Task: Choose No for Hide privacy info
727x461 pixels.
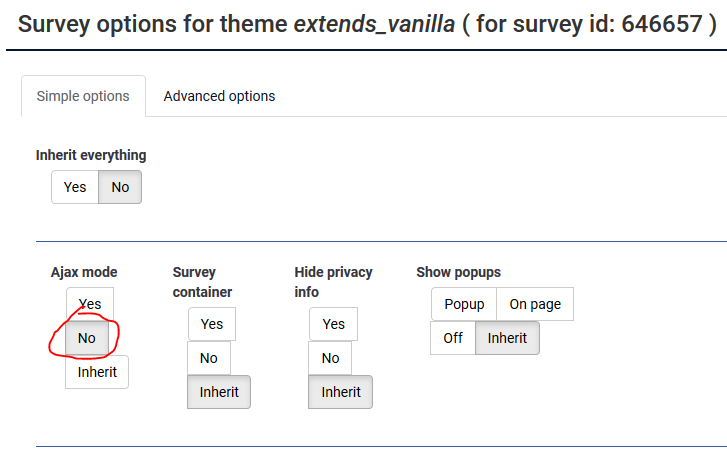Action: tap(330, 358)
